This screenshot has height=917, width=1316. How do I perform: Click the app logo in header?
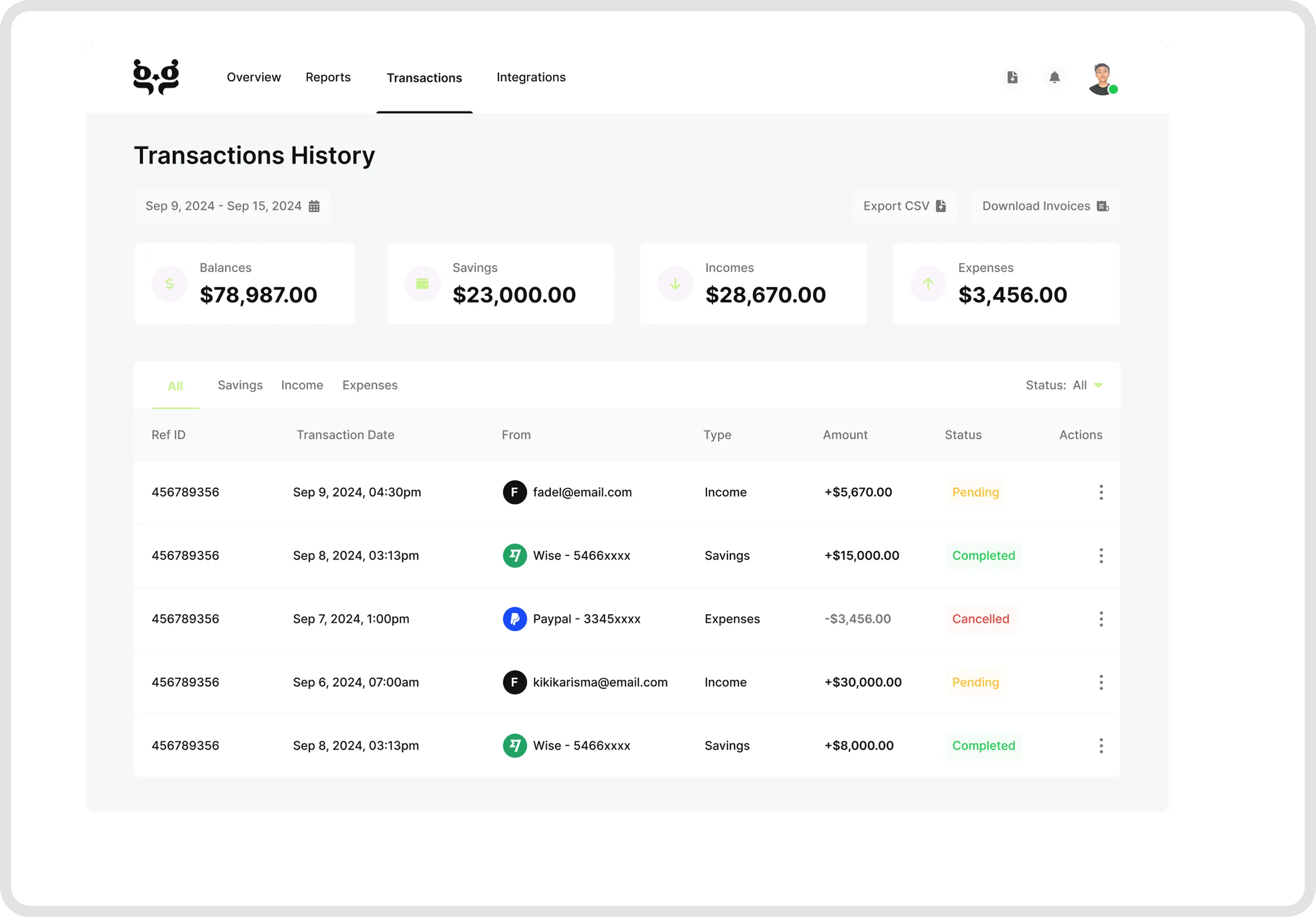156,77
